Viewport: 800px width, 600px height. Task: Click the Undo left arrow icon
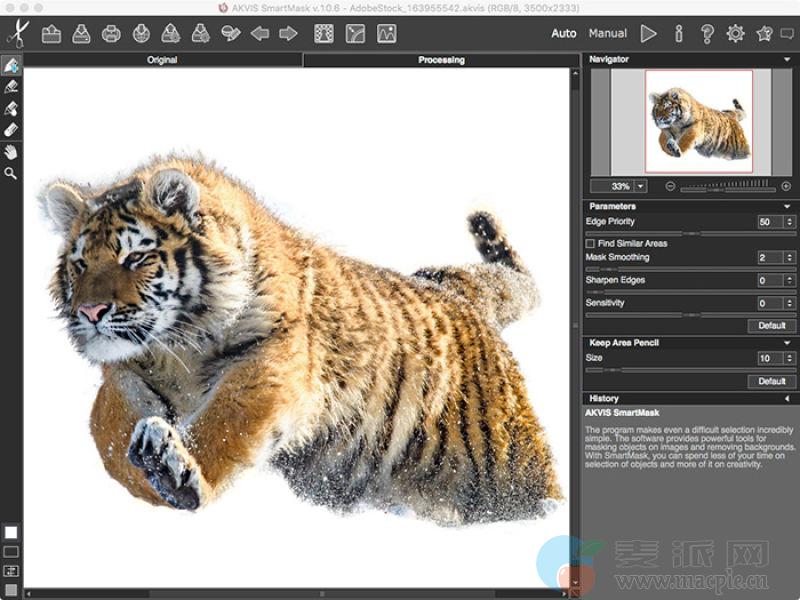[260, 34]
